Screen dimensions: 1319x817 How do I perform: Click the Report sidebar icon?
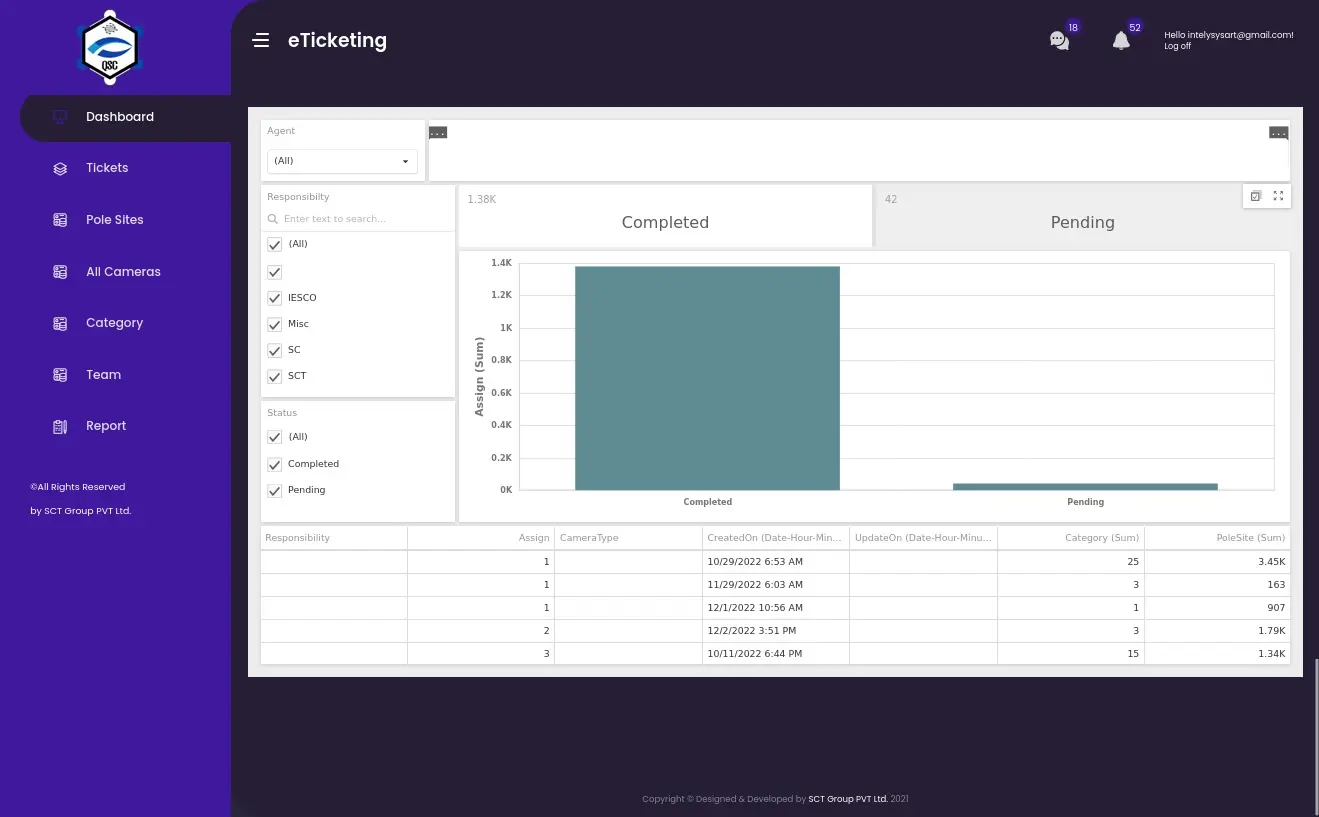click(60, 427)
